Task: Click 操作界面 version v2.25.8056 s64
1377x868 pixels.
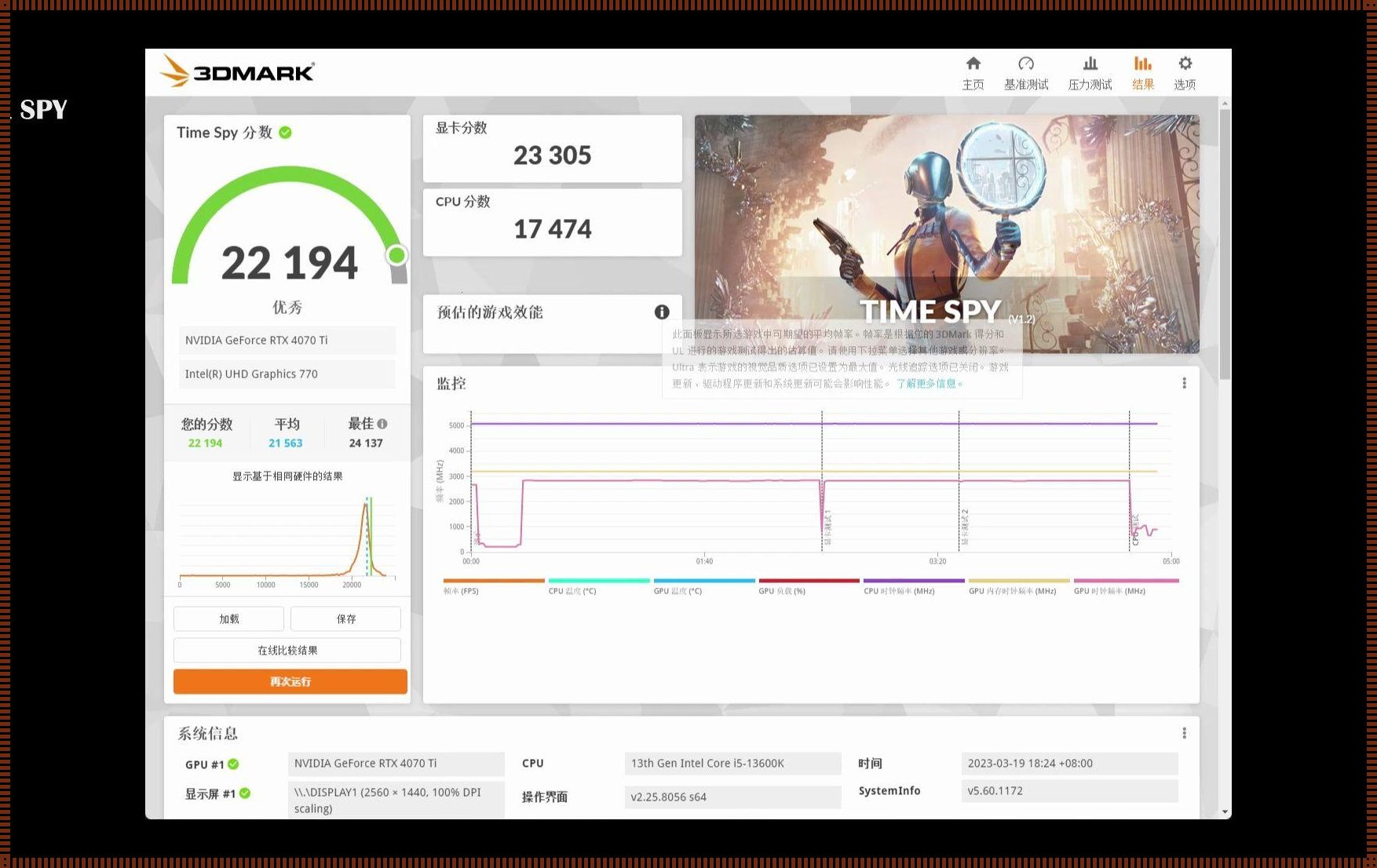Action: tap(733, 797)
